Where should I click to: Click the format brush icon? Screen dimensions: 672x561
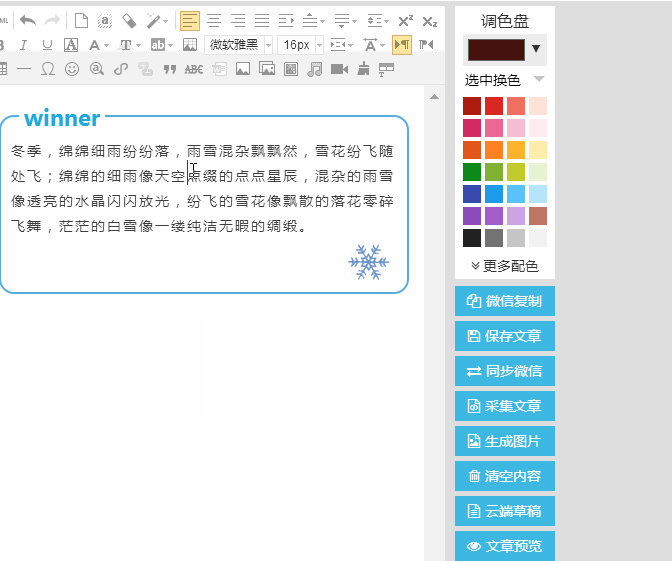tap(363, 69)
